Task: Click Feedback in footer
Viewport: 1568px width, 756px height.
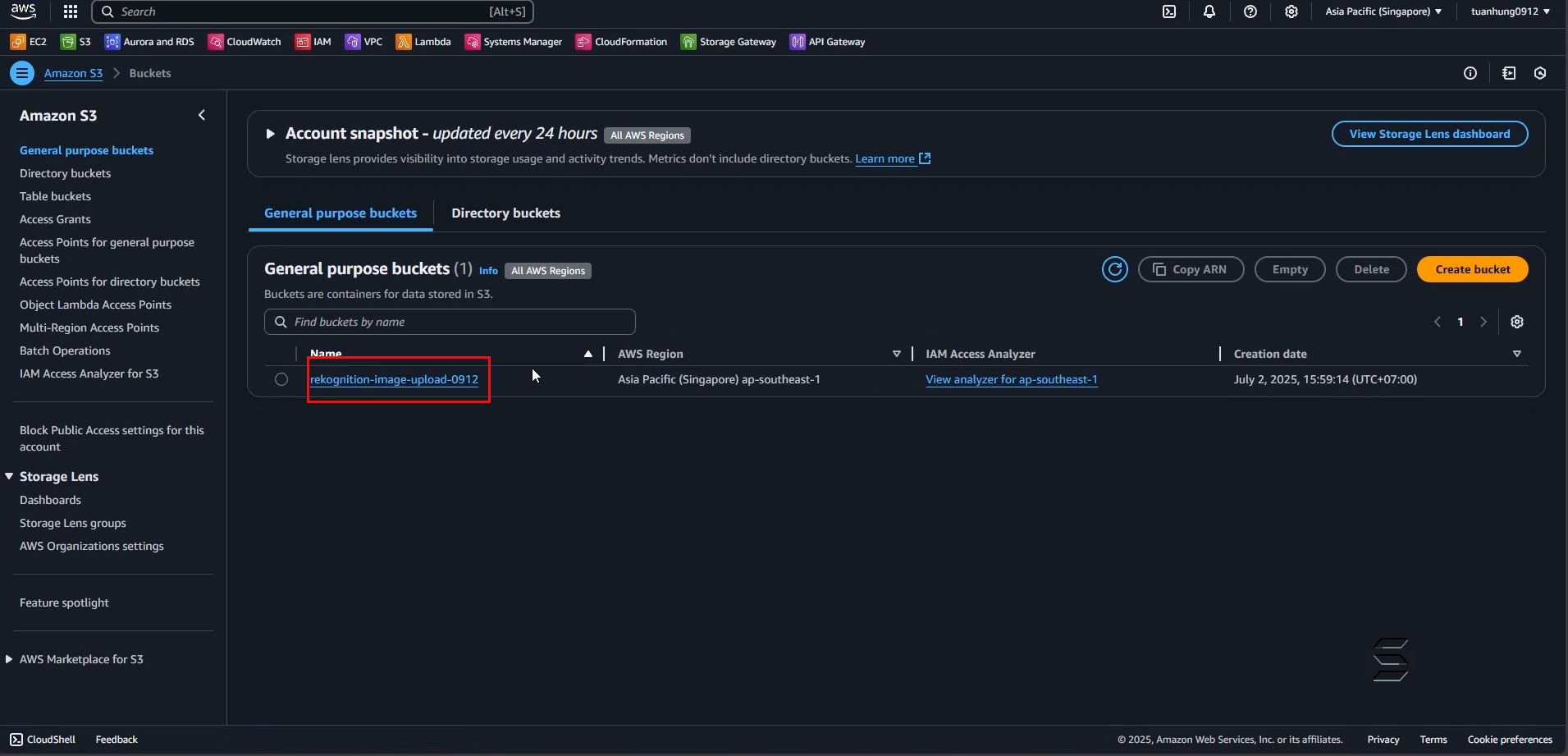Action: click(x=117, y=740)
